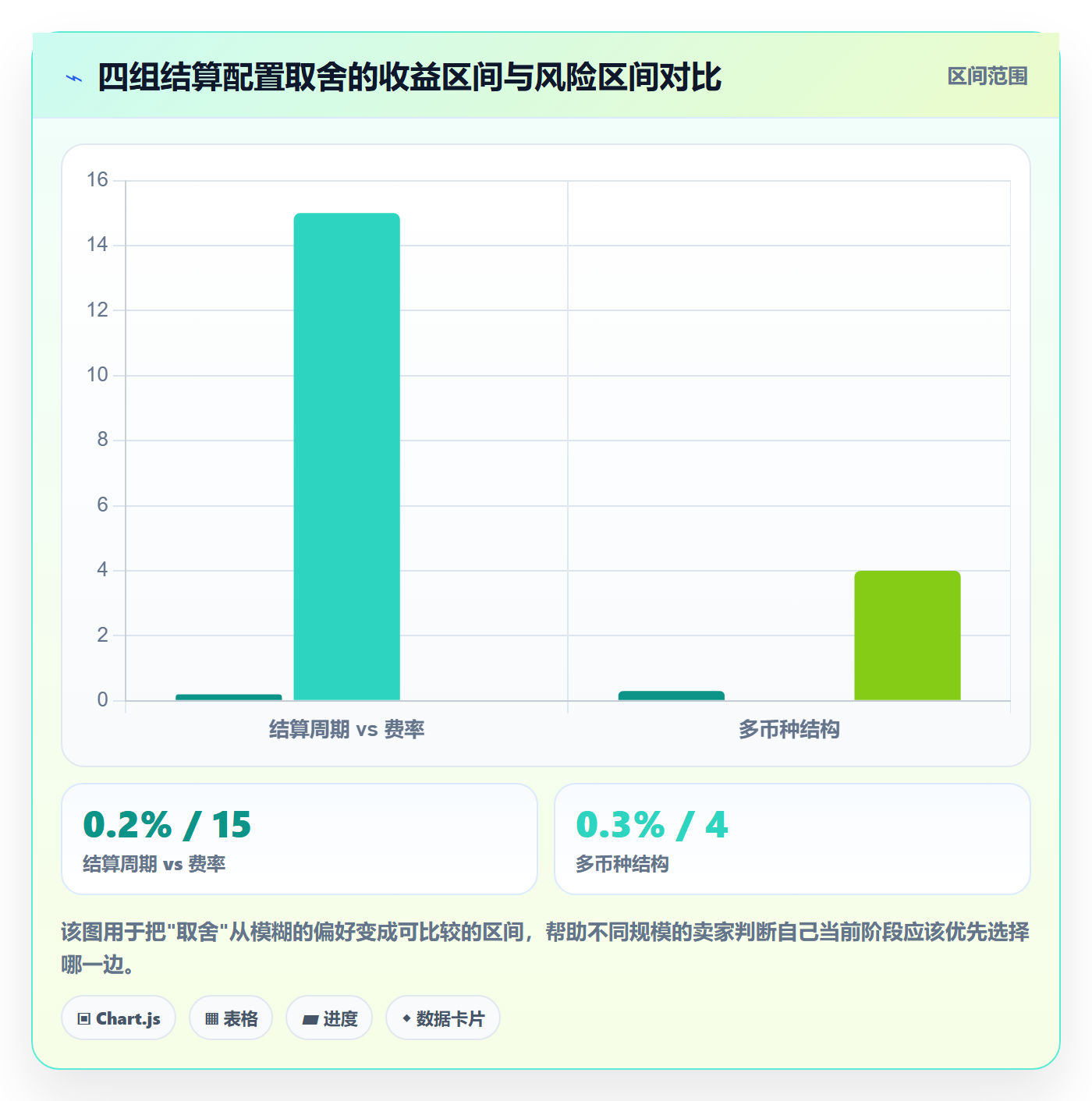Viewport: 1092px width, 1101px height.
Task: Click the y-axis tick label 8
Action: point(102,440)
